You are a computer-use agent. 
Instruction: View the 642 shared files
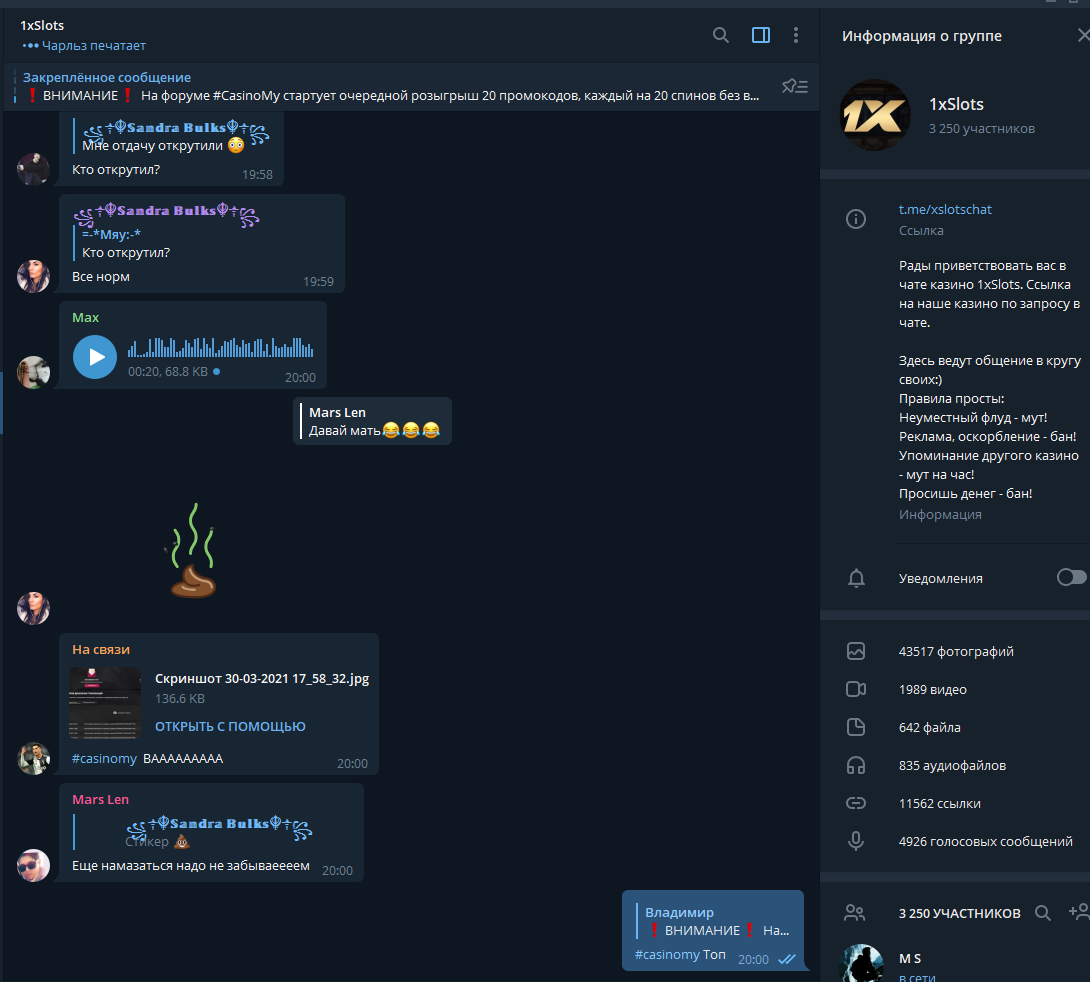(x=955, y=728)
